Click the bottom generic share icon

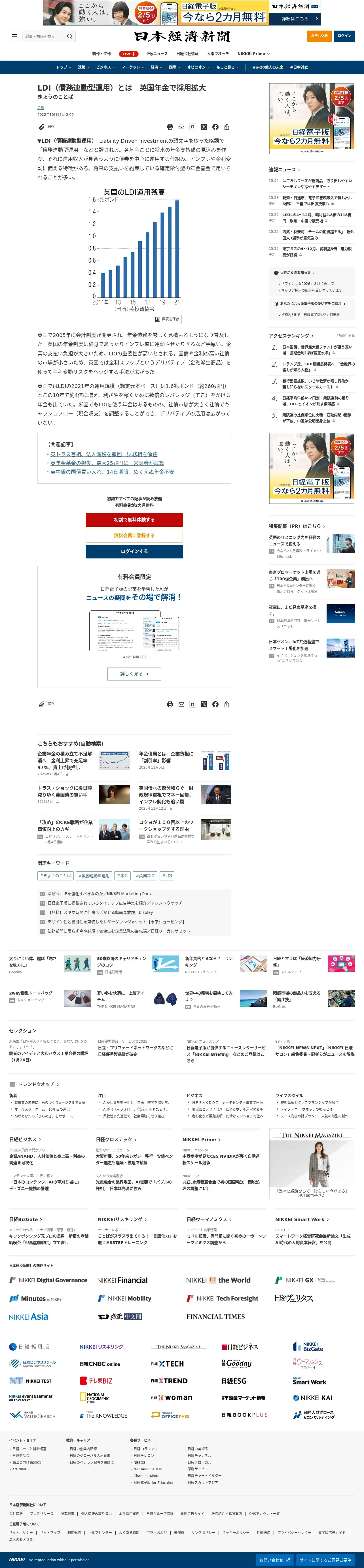tap(227, 704)
